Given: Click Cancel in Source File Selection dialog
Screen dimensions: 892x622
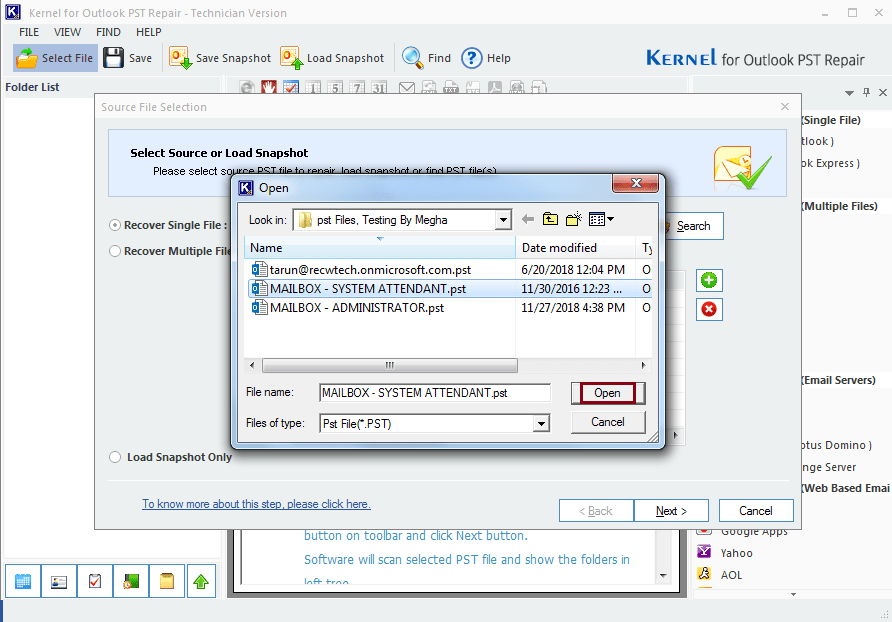Looking at the screenshot, I should (756, 510).
